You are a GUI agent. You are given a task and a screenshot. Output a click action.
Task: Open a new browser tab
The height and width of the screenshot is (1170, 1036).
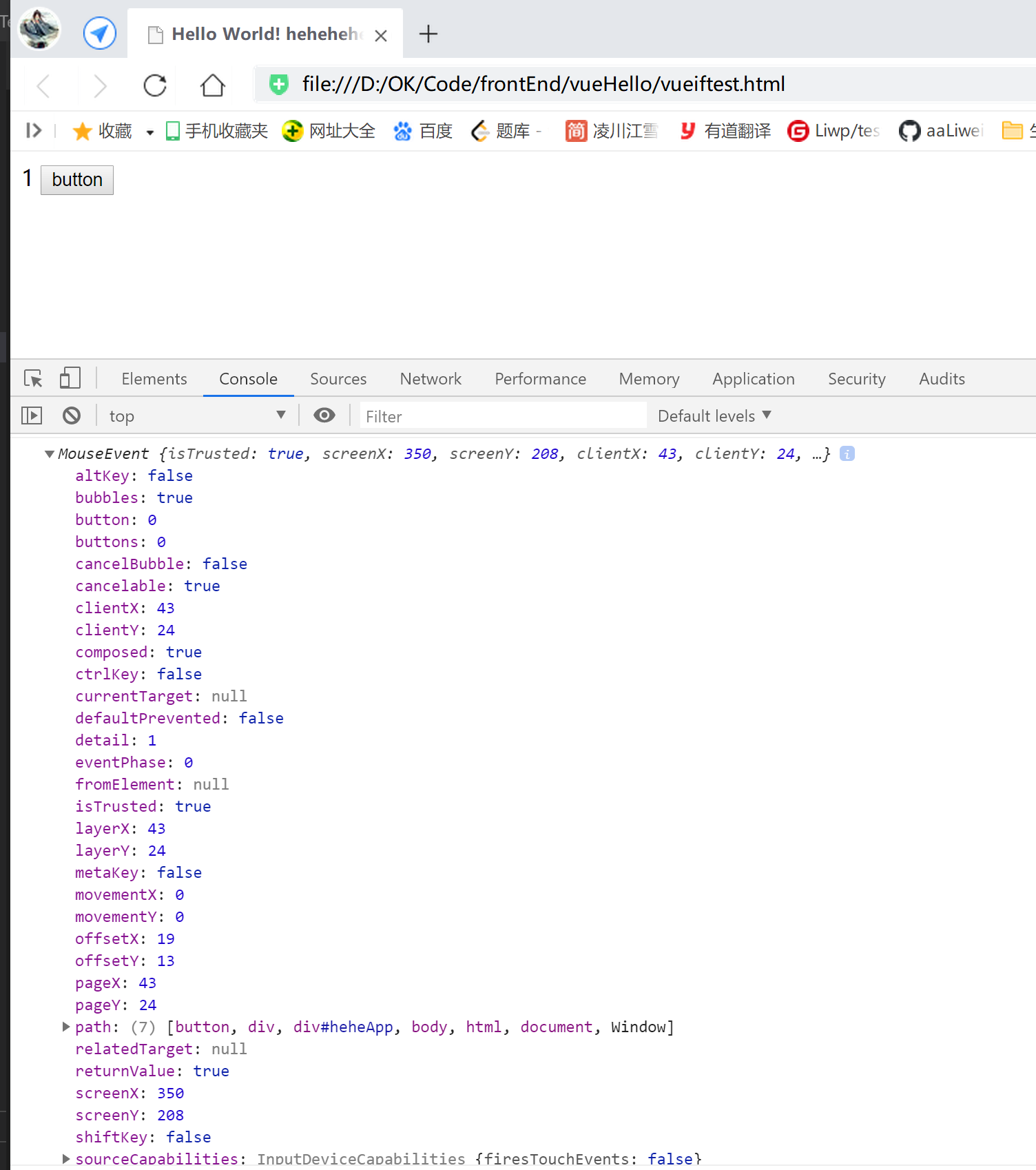[428, 34]
